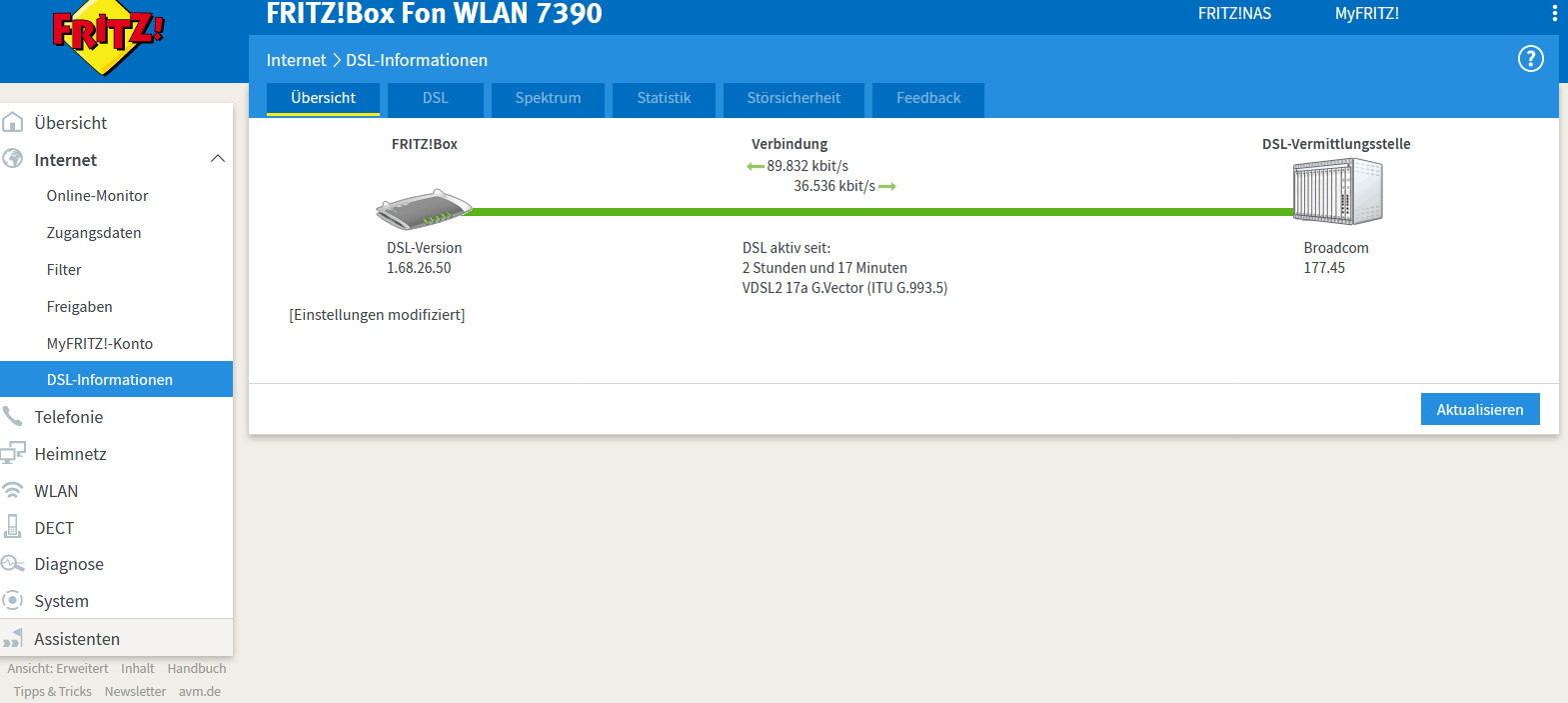The height and width of the screenshot is (703, 1568).
Task: Click the green upstream arrow
Action: coord(887,187)
